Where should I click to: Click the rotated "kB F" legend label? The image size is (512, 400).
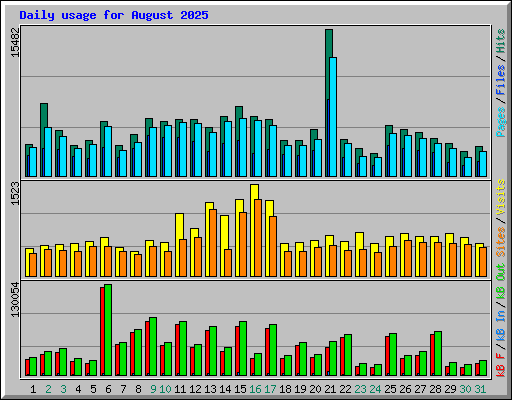pyautogui.click(x=500, y=365)
